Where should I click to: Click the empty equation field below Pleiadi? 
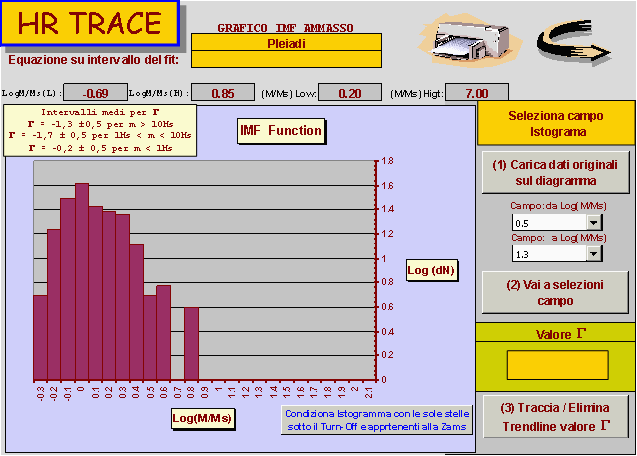[286, 59]
